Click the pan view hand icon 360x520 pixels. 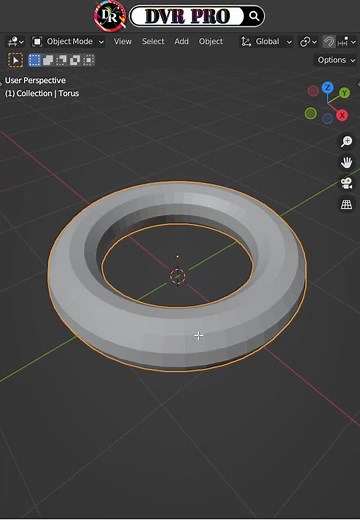point(346,162)
